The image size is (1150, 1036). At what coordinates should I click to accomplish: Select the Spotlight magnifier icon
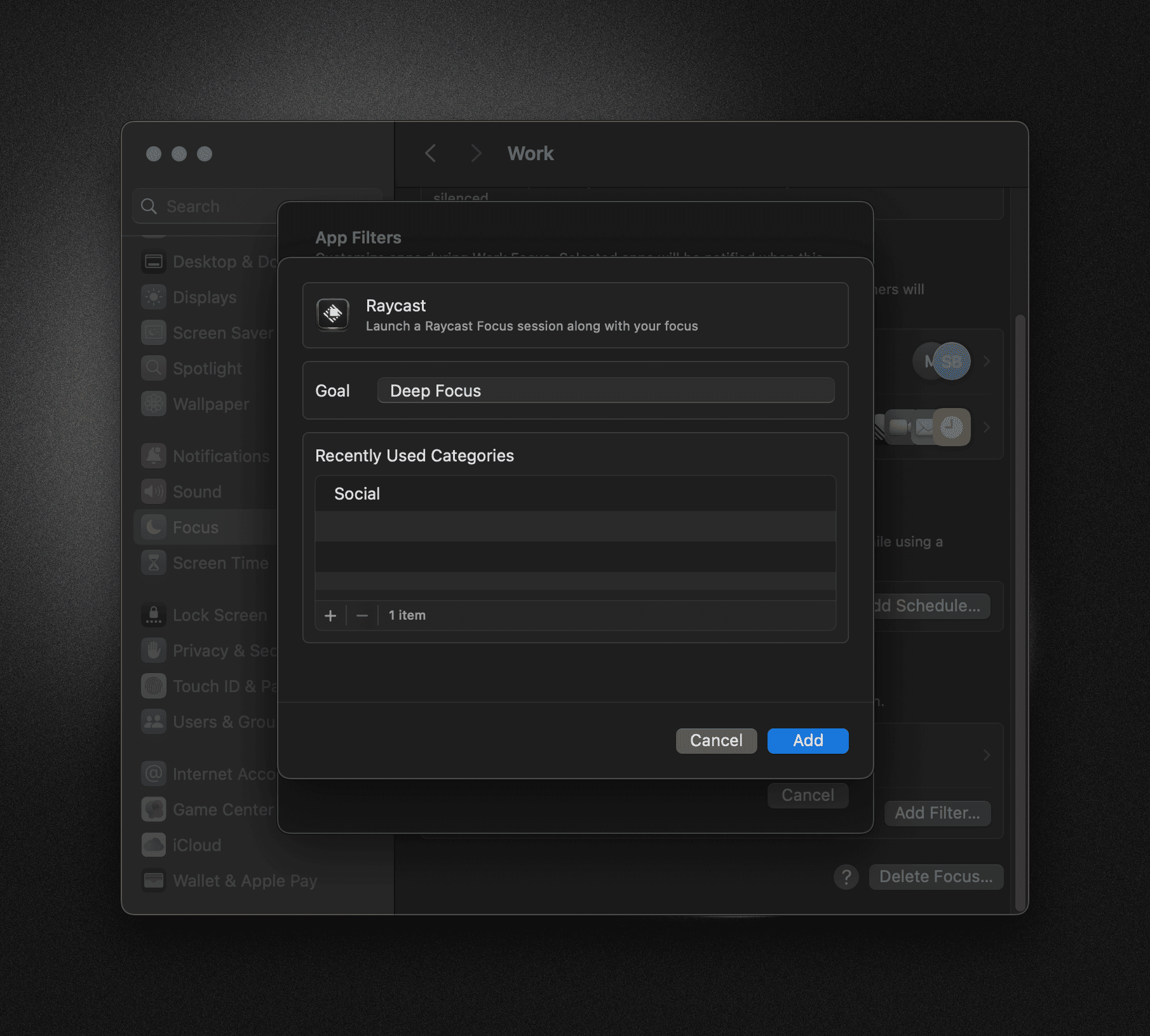tap(153, 368)
